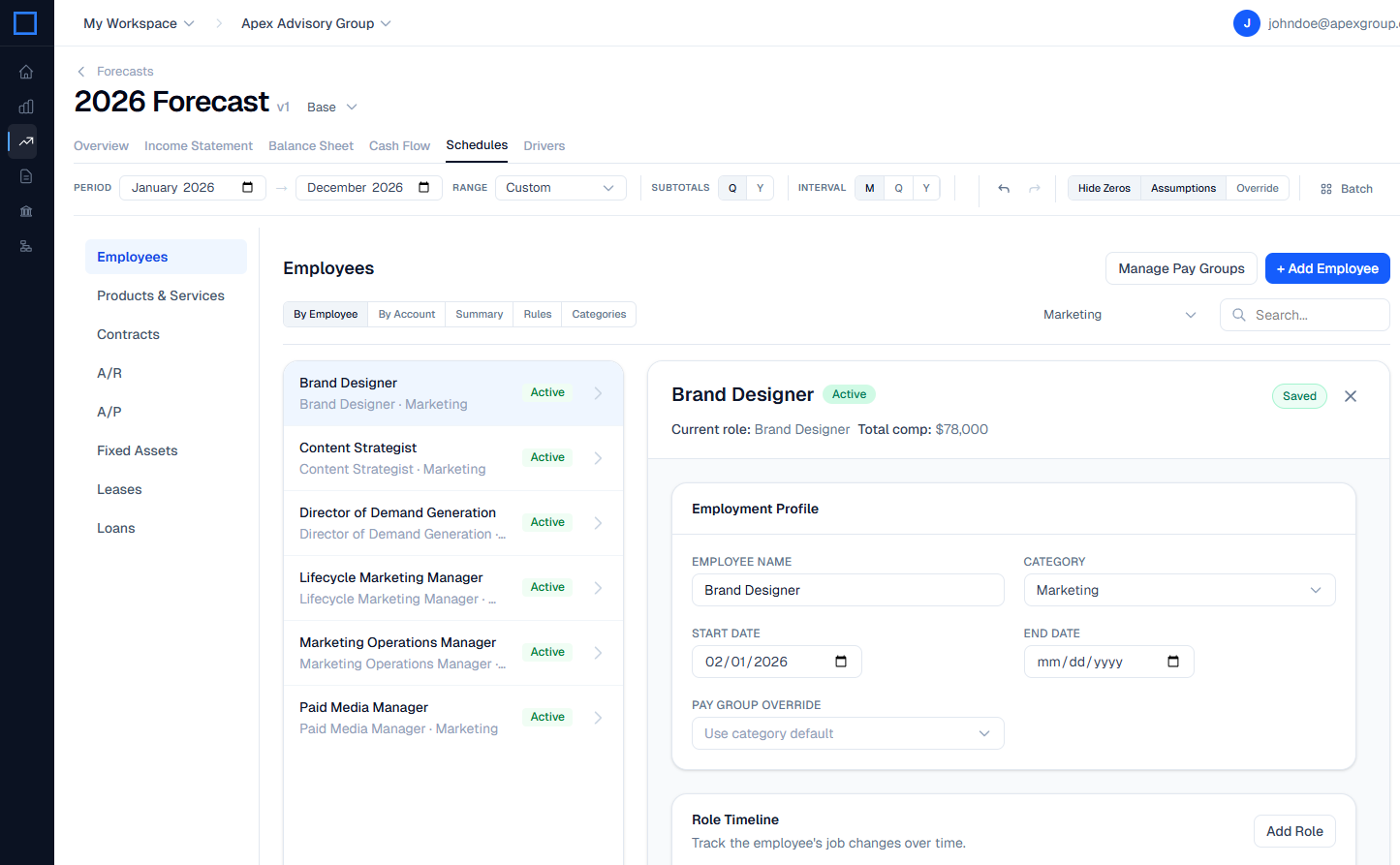Click the Add Employee button
1400x865 pixels.
point(1326,268)
